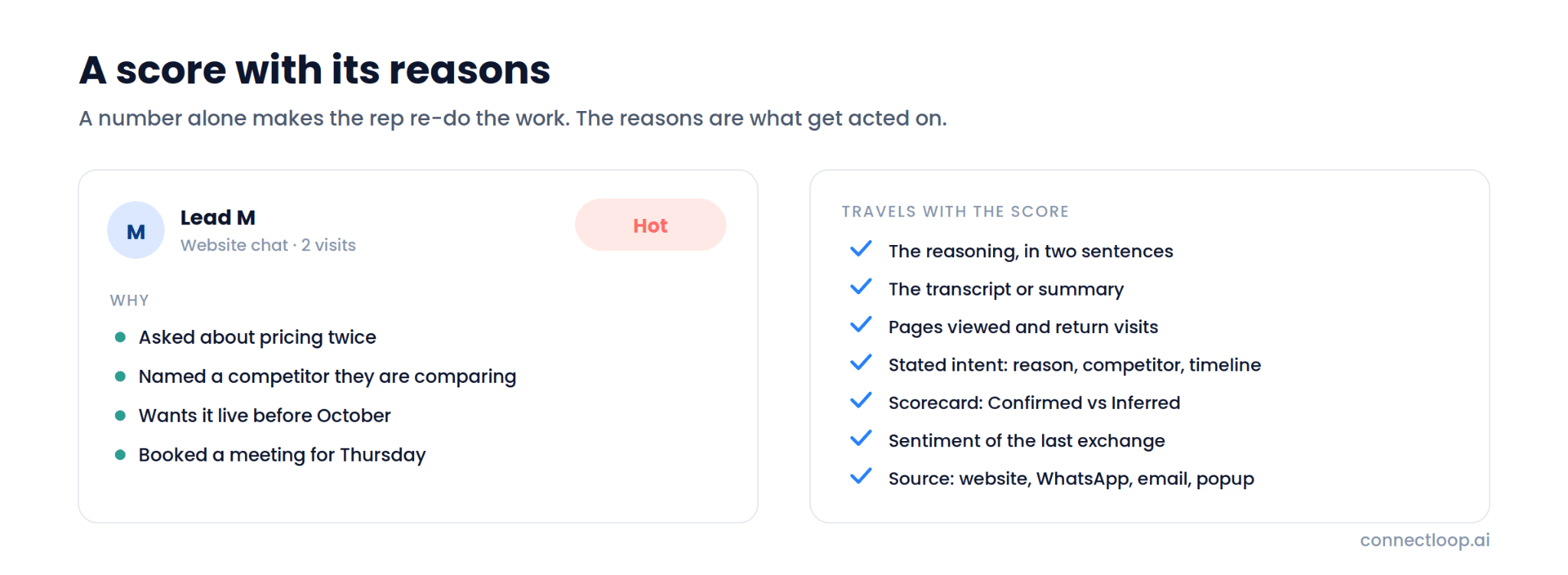1568x575 pixels.
Task: Click the checkmark next to 'Pages viewed and return visits'
Action: 861,325
